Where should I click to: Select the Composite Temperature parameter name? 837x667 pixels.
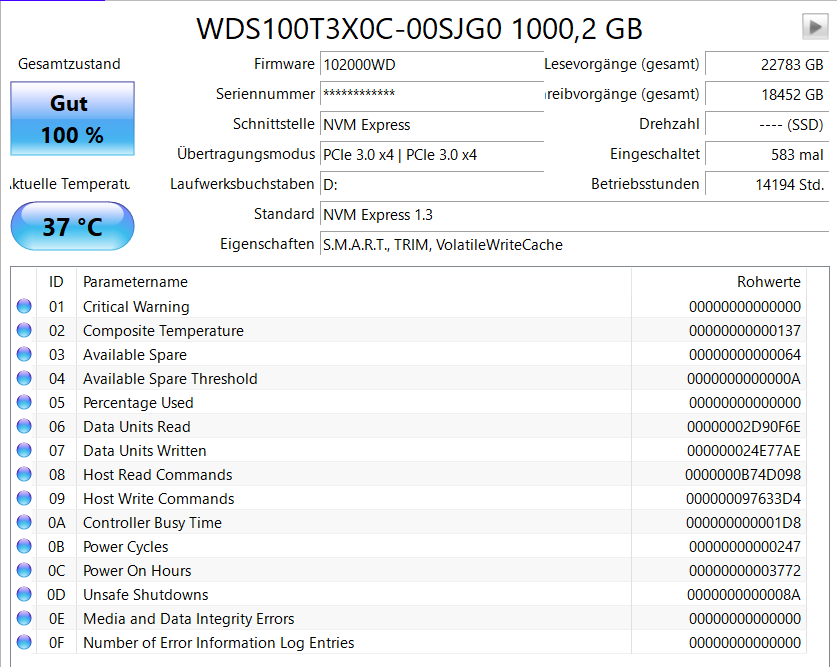(x=163, y=331)
